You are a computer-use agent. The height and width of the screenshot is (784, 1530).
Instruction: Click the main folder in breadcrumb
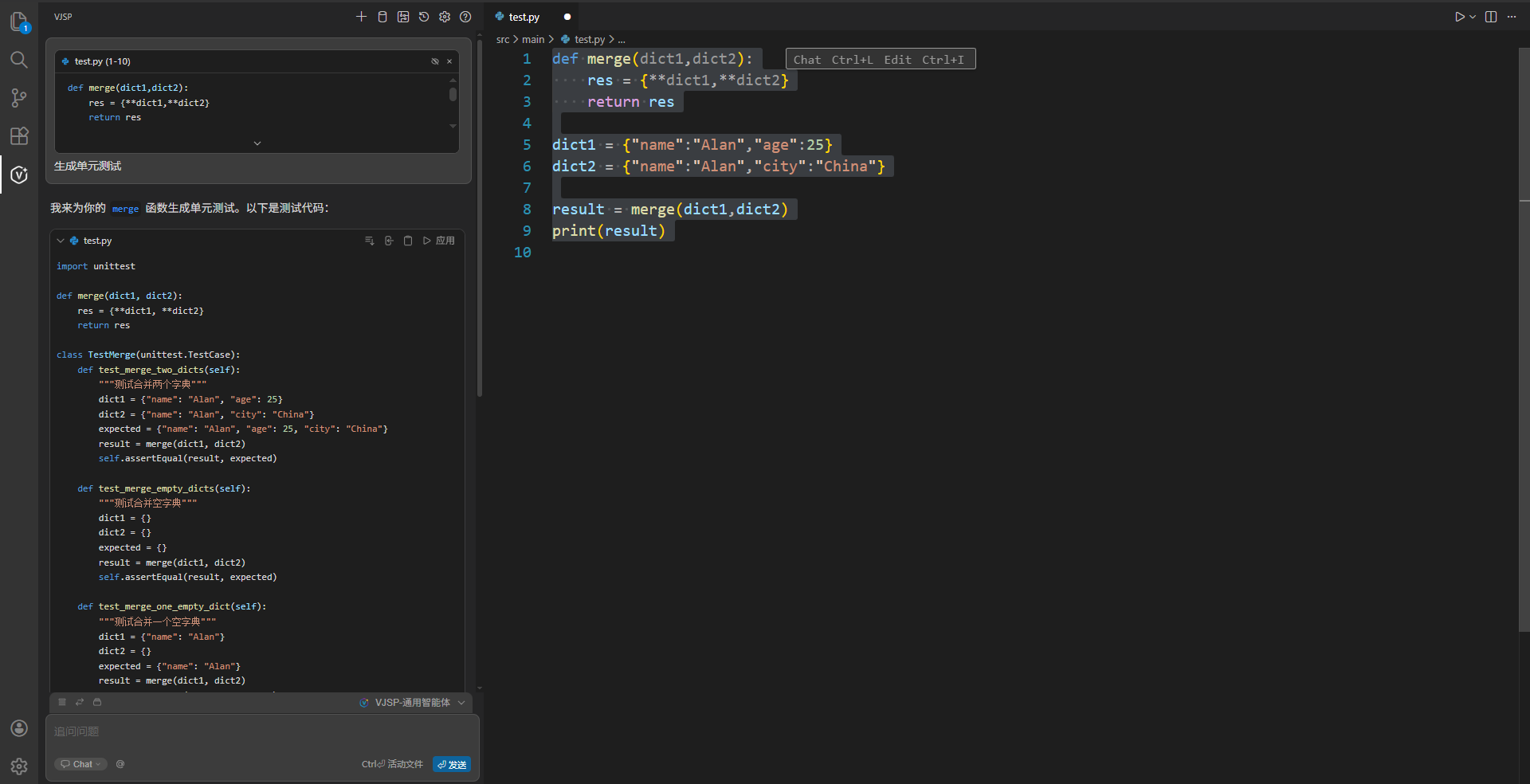(x=533, y=39)
